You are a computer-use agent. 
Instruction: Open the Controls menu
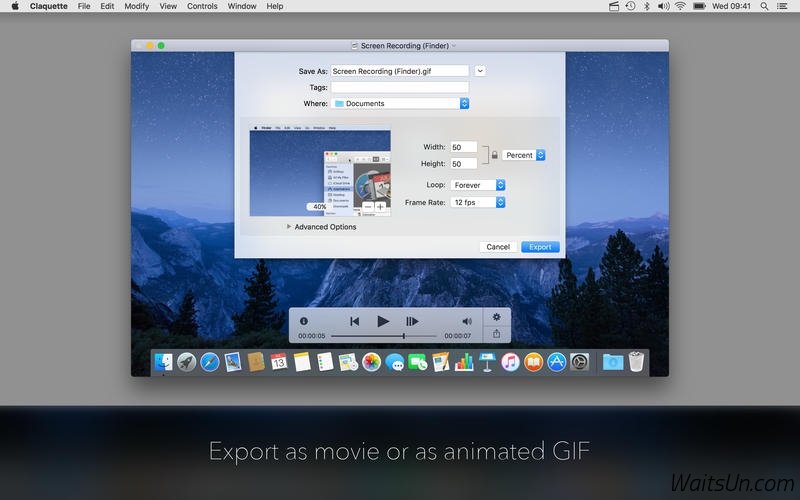click(202, 6)
